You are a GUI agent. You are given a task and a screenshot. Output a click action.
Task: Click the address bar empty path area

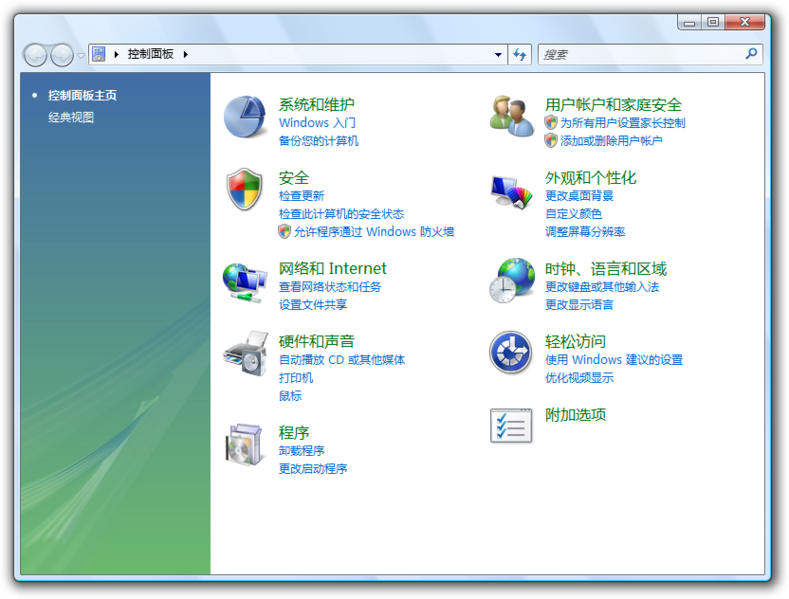pos(340,54)
